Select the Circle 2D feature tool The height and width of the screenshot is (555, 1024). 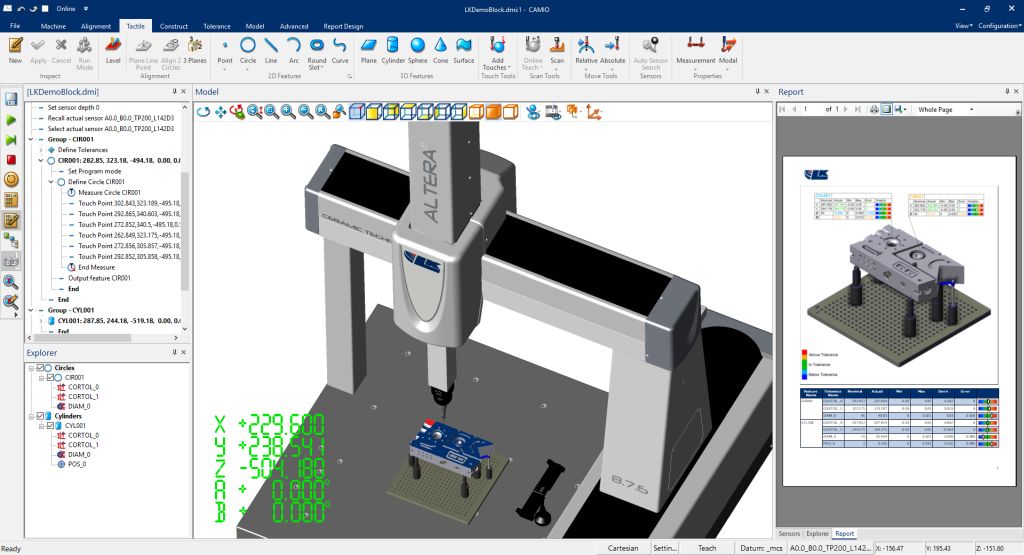tap(248, 52)
